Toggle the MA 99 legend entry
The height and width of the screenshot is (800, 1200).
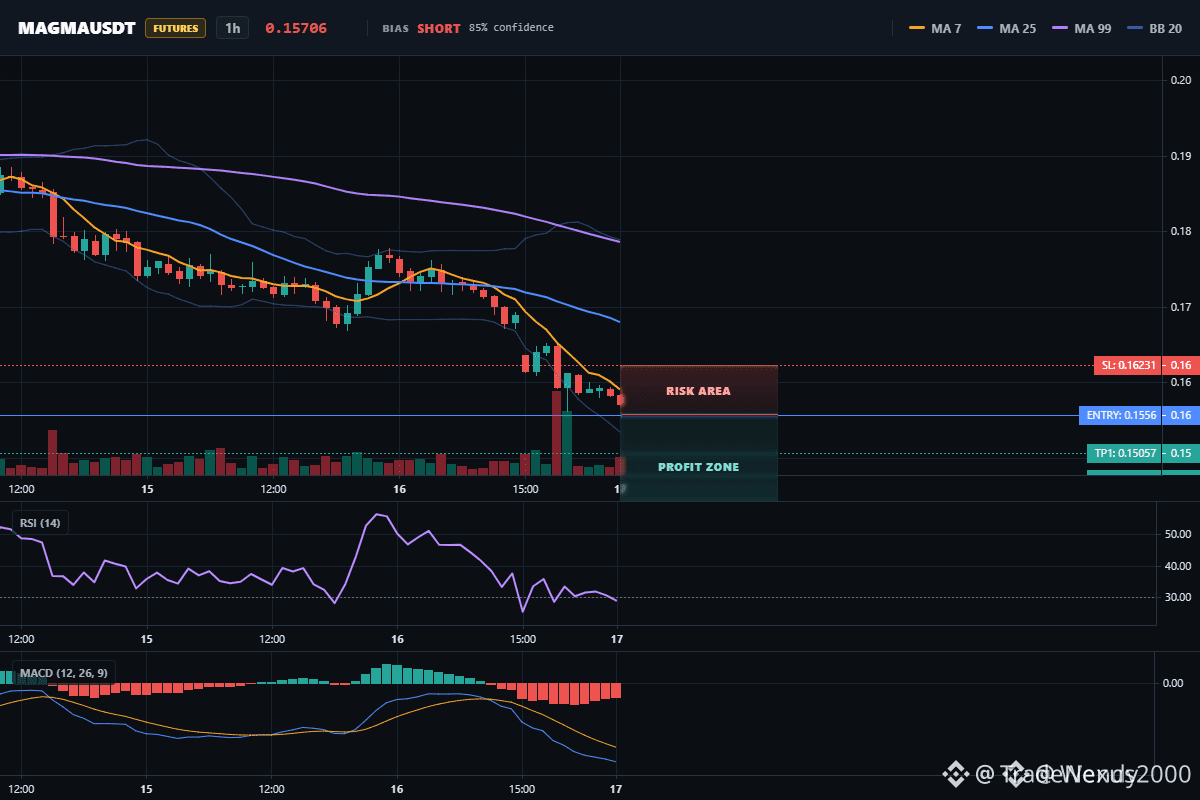[1081, 28]
